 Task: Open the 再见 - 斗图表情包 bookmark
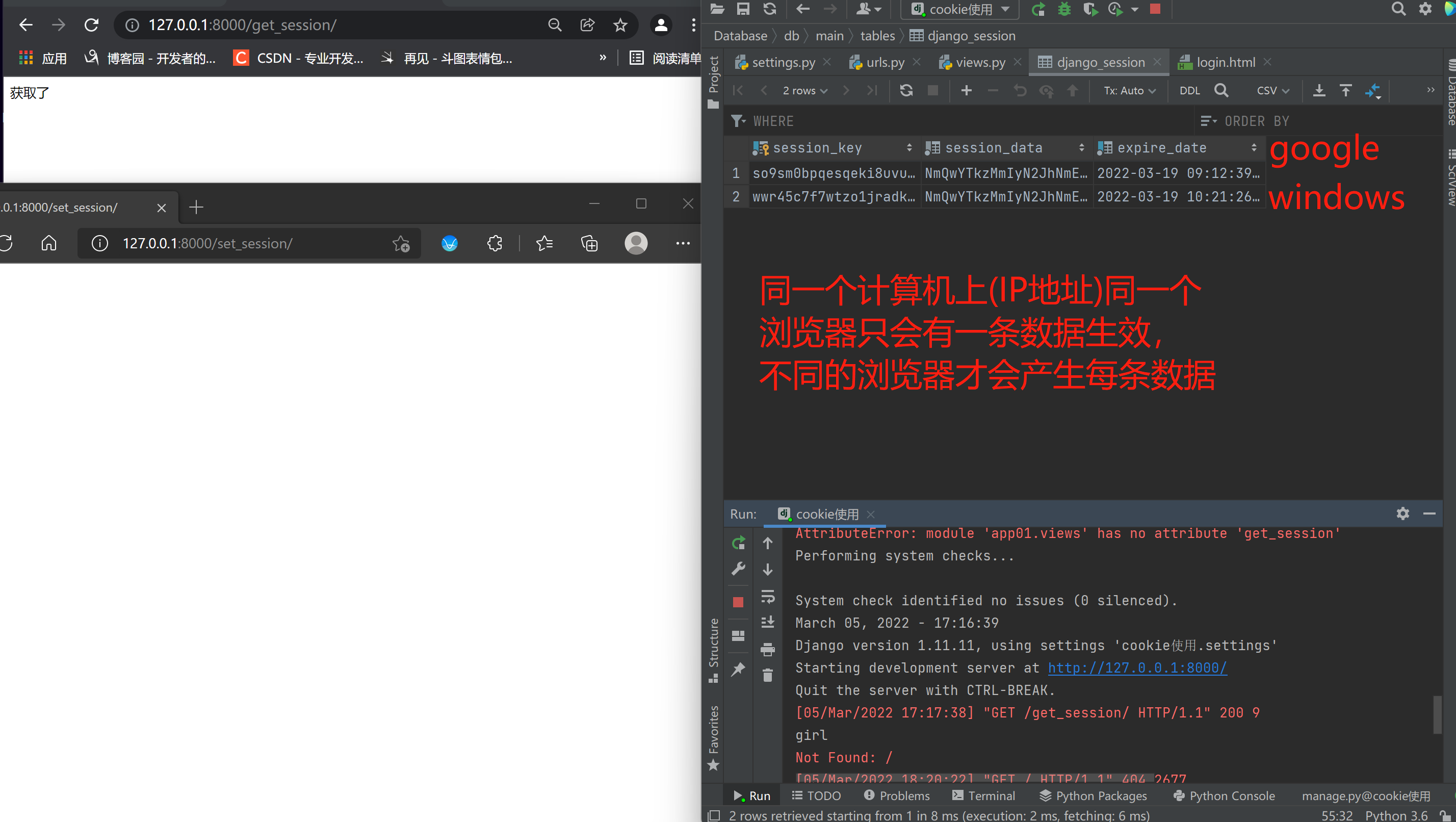(x=447, y=58)
